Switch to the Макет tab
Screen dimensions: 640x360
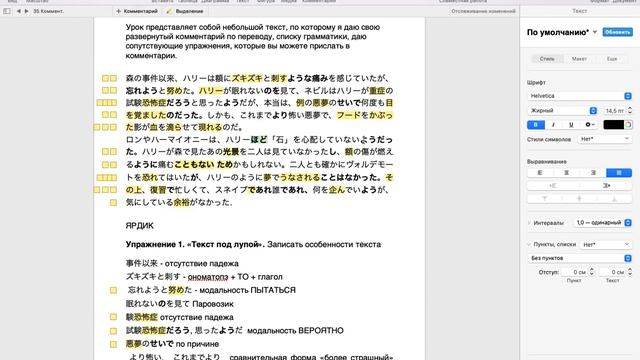pos(579,59)
